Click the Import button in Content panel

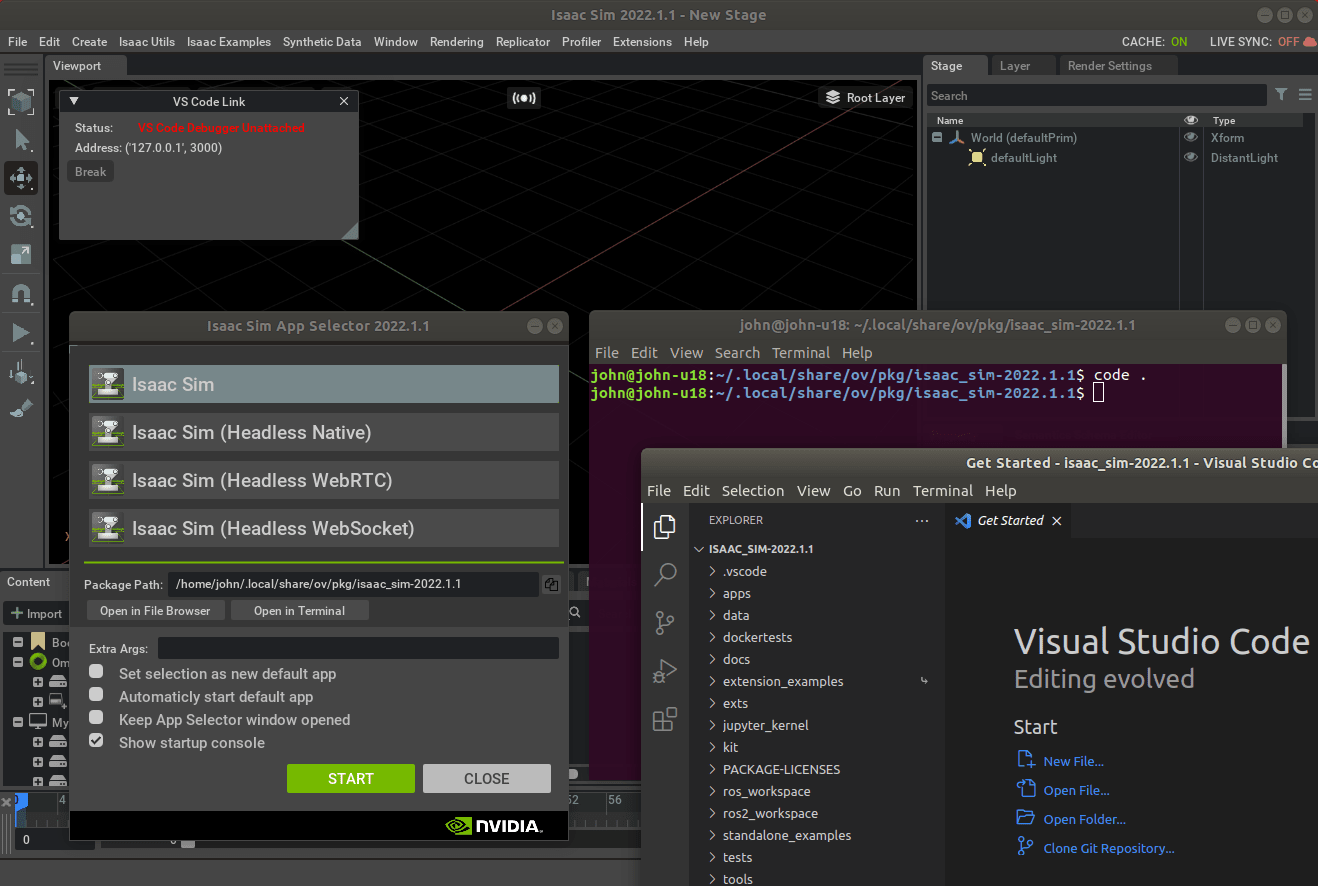pyautogui.click(x=36, y=613)
